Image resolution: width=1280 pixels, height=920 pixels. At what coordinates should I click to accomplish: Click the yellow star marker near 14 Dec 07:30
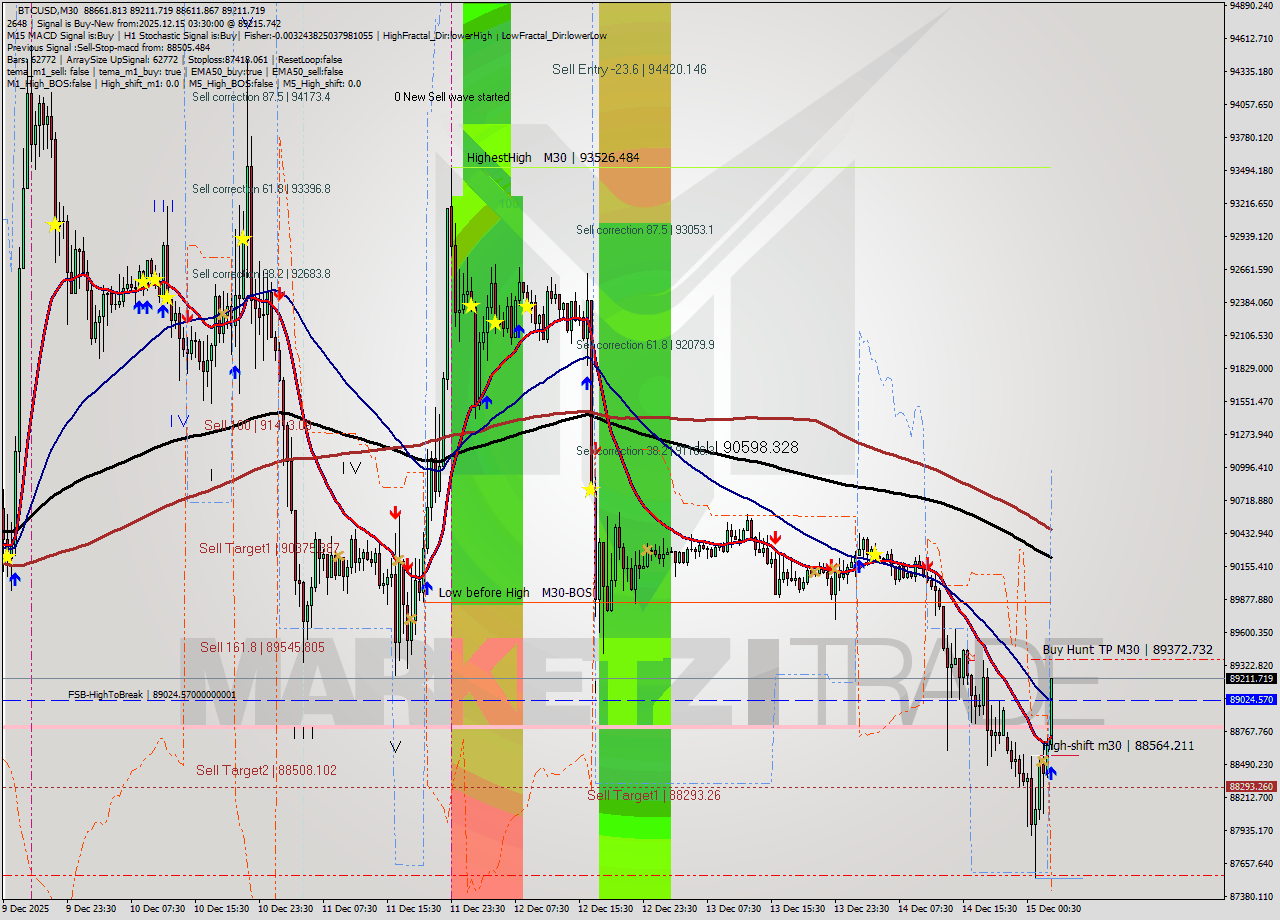875,553
